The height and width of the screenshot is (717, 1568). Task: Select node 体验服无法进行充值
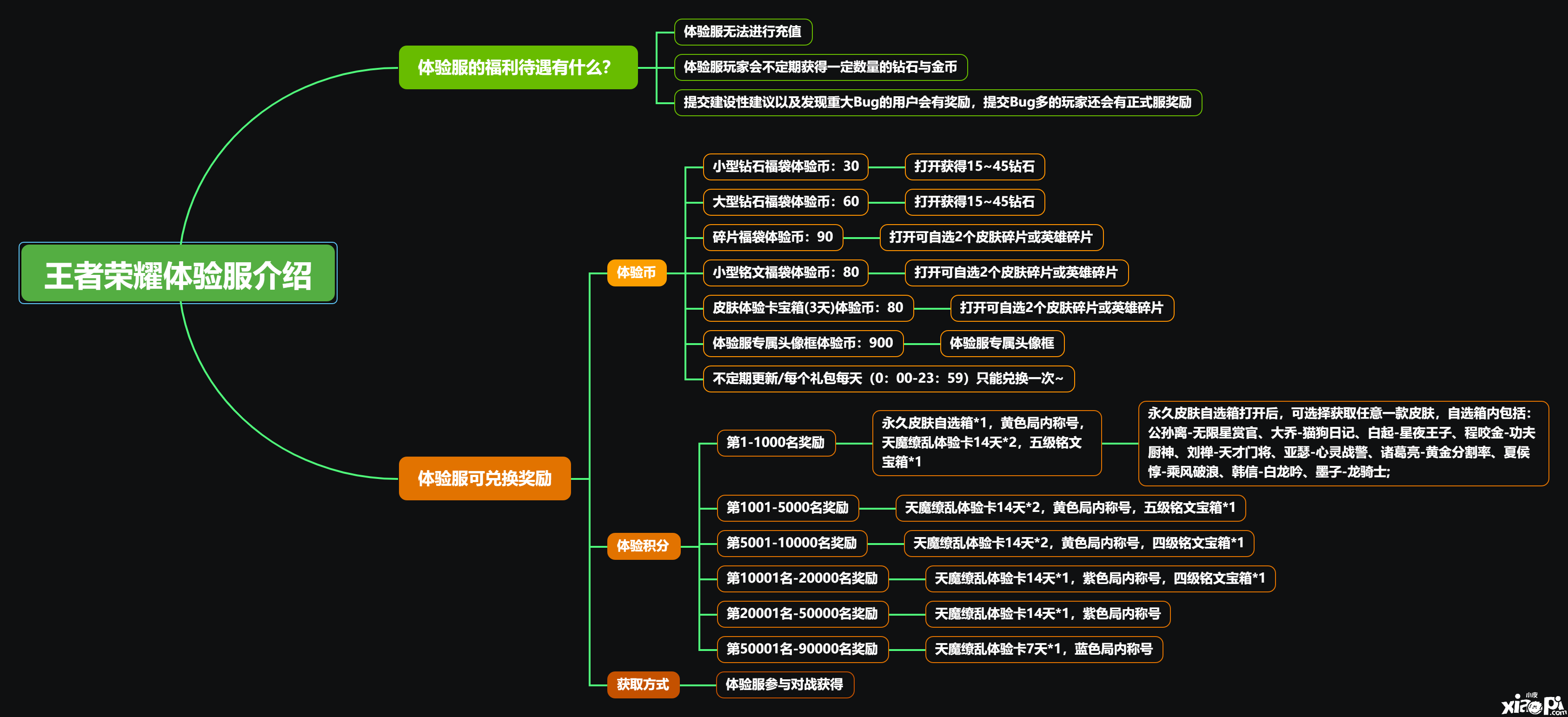(743, 32)
